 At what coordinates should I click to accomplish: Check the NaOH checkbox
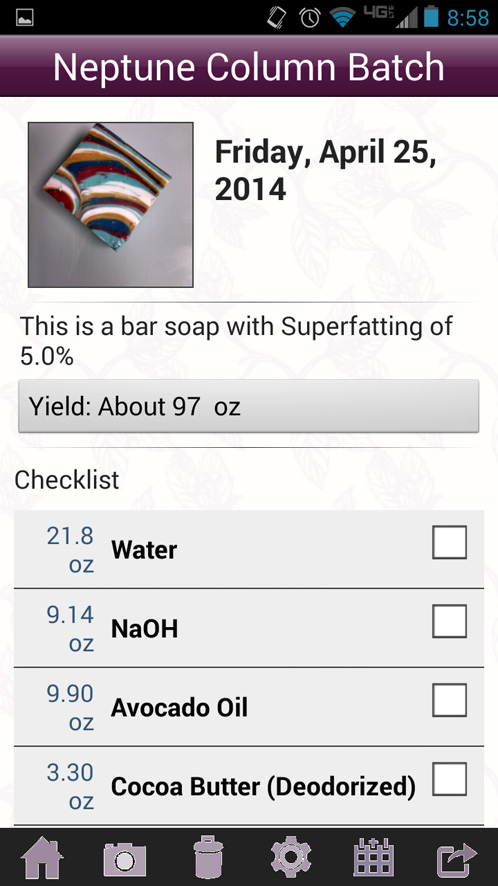click(449, 621)
